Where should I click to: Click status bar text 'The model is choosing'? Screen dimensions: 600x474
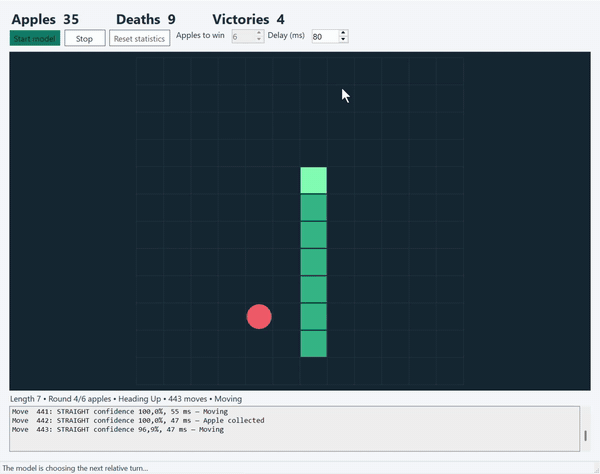point(75,468)
